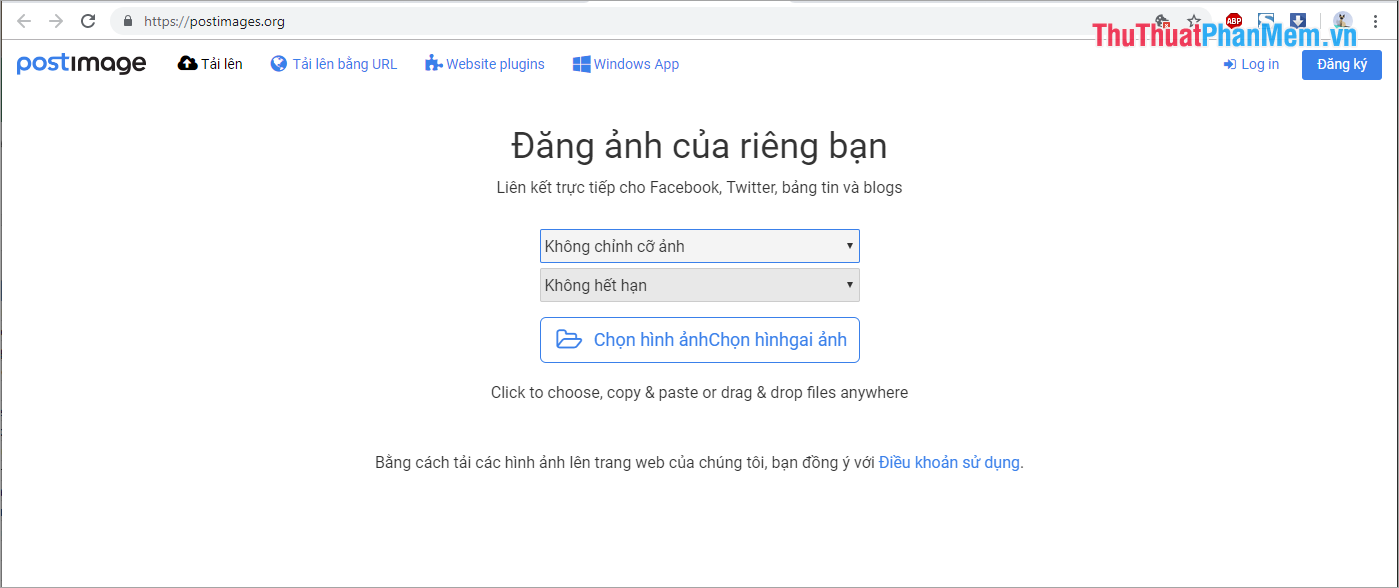The image size is (1399, 588).
Task: Click the browser profile avatar icon
Action: click(x=1343, y=21)
